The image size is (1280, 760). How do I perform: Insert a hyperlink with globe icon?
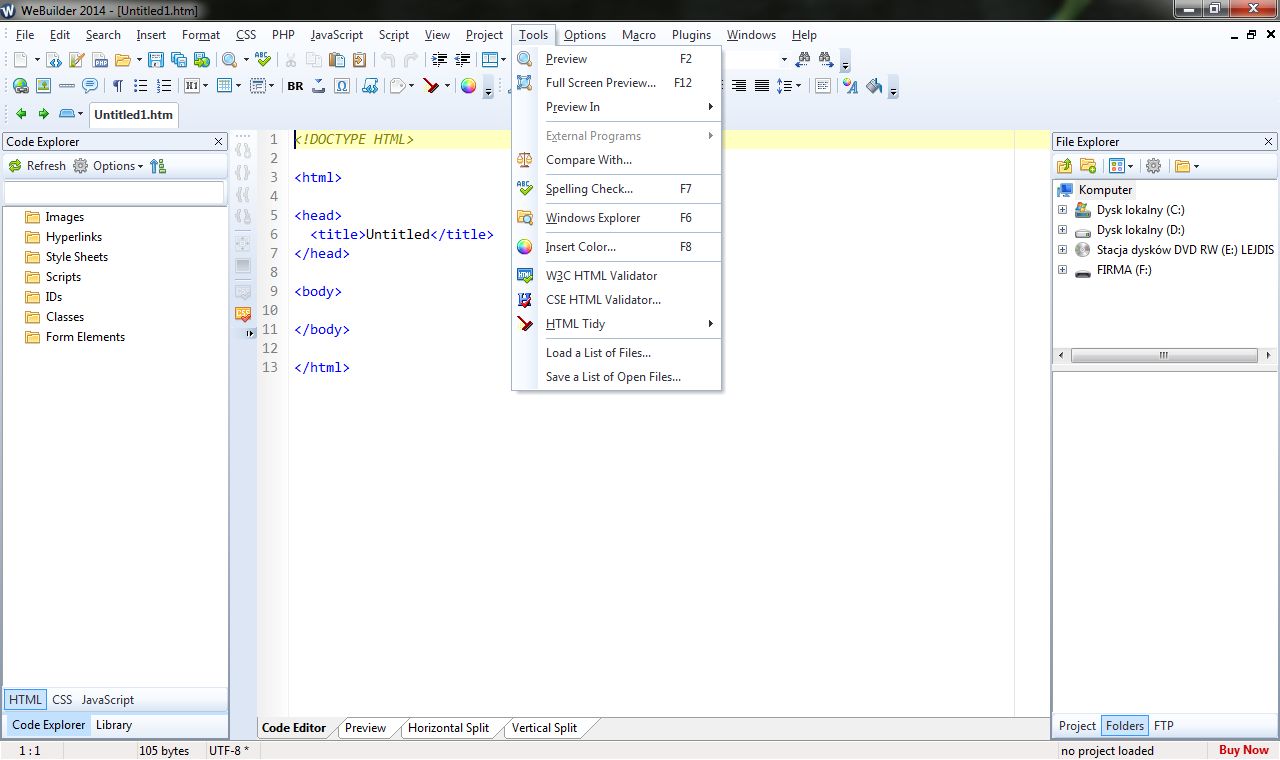coord(20,86)
